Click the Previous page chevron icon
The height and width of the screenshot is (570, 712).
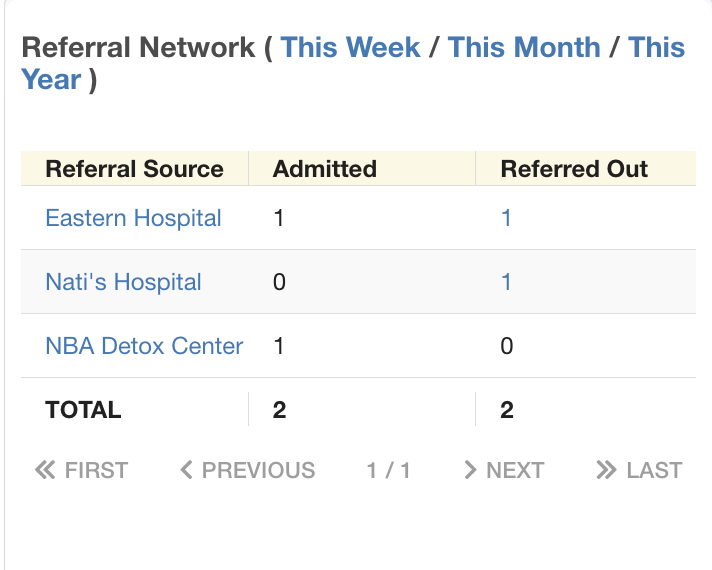pyautogui.click(x=186, y=470)
